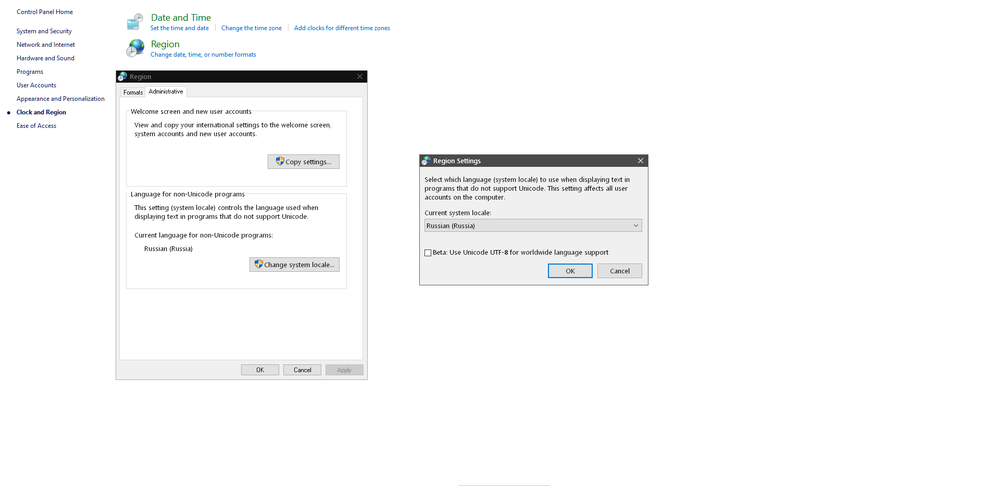This screenshot has width=1000, height=486.
Task: Open User Accounts category
Action: (x=36, y=85)
